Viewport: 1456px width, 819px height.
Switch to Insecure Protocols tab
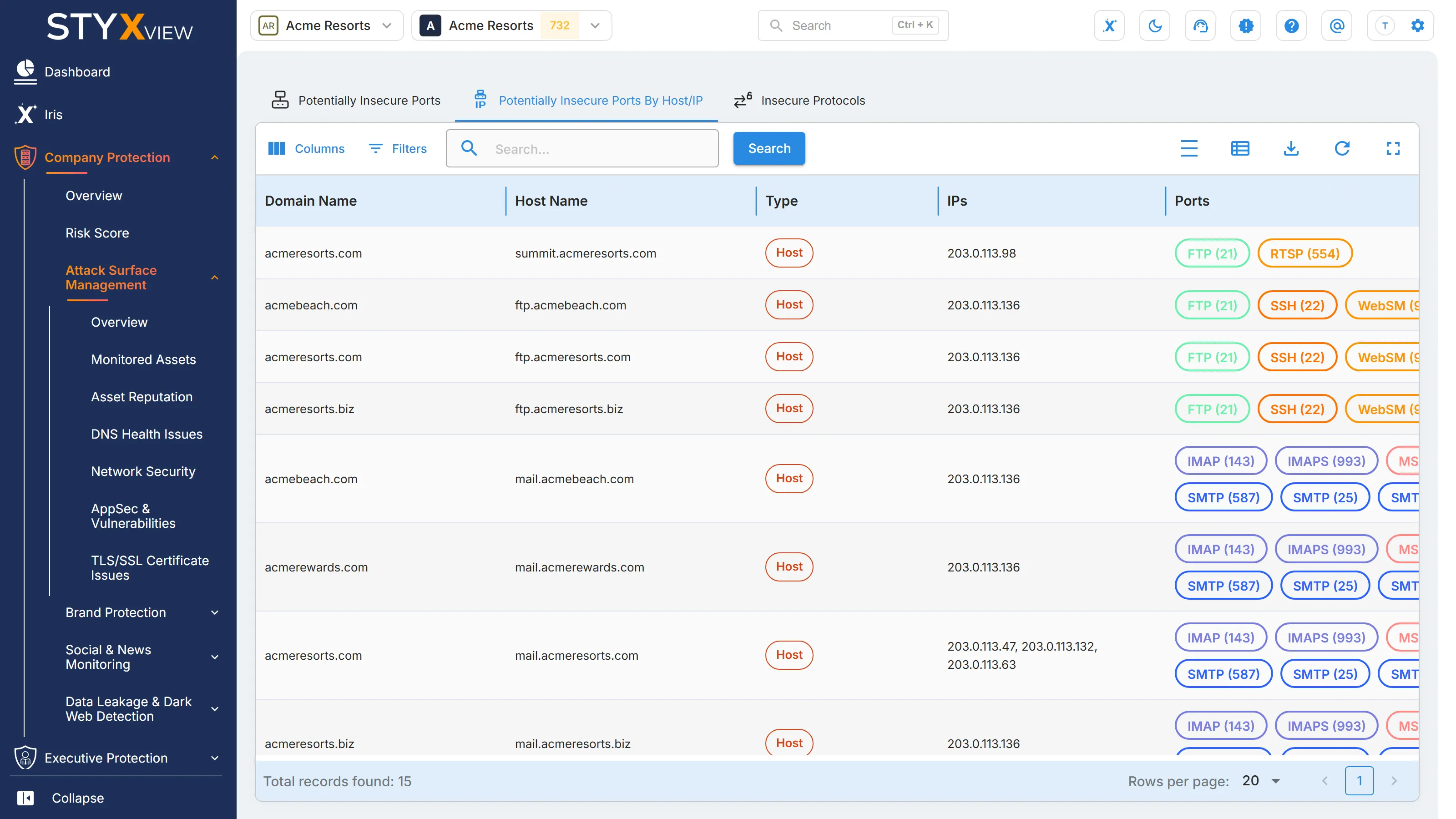click(x=799, y=100)
